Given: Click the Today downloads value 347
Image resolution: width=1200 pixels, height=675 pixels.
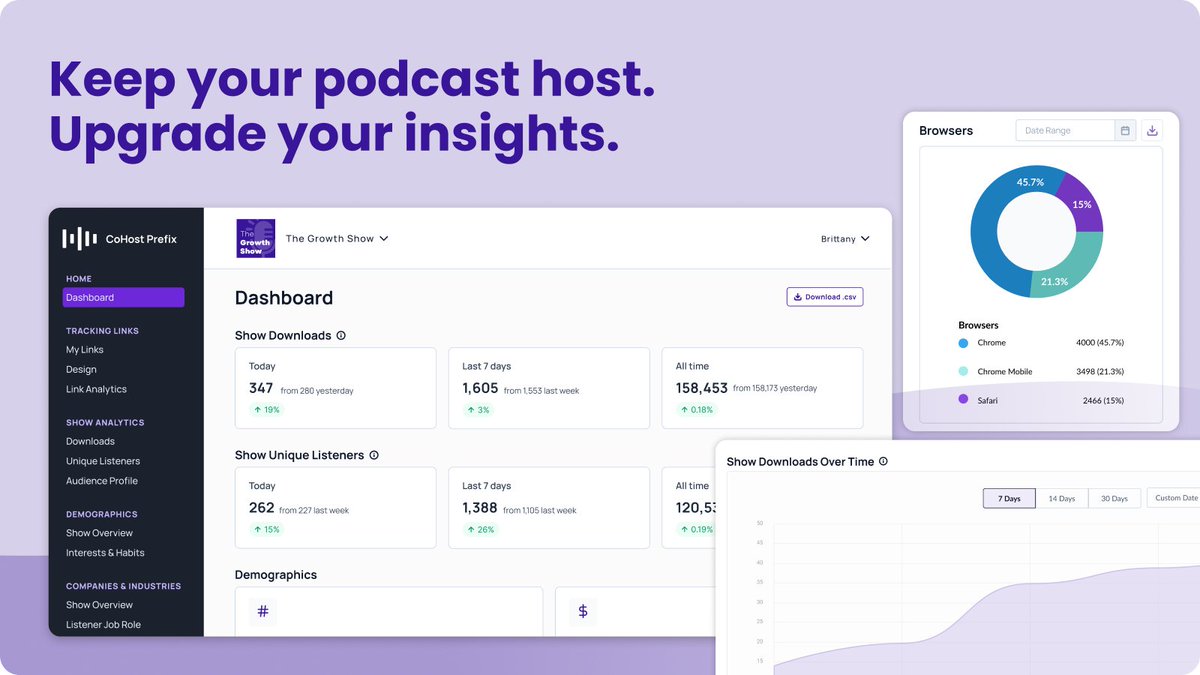Looking at the screenshot, I should pyautogui.click(x=261, y=388).
